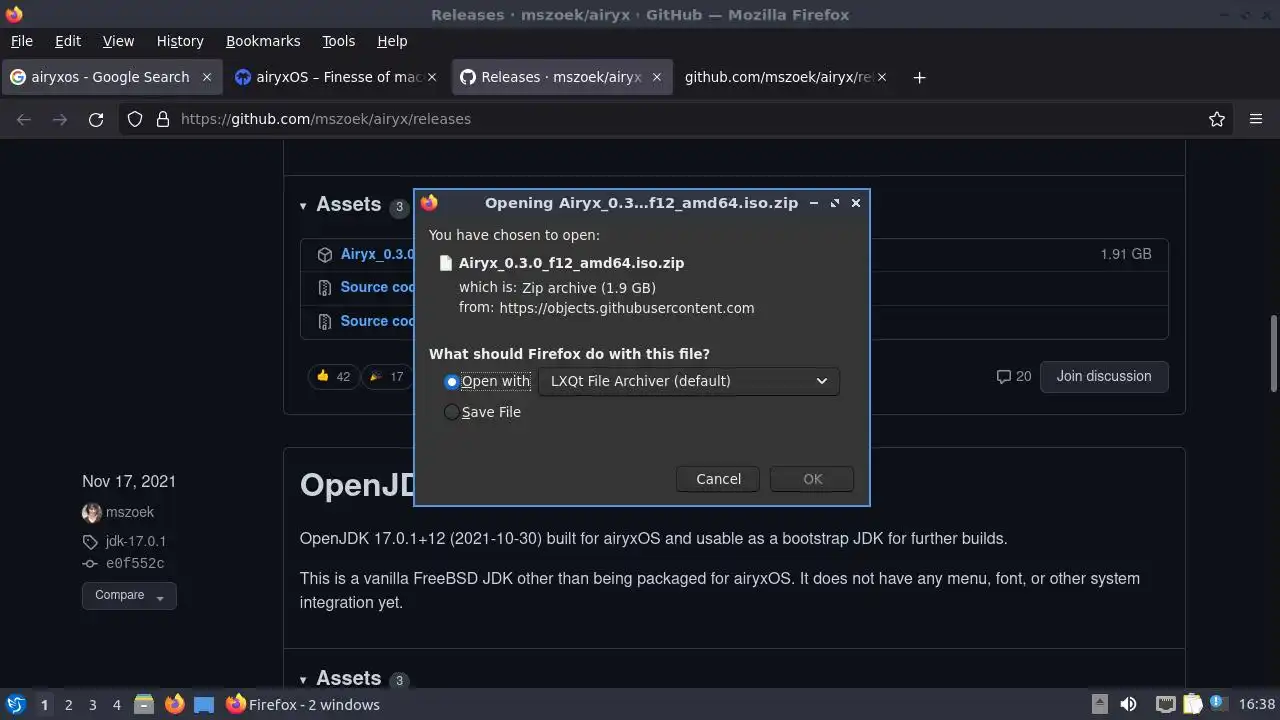Expand the Compare dropdown button
Image resolution: width=1280 pixels, height=720 pixels.
(129, 595)
